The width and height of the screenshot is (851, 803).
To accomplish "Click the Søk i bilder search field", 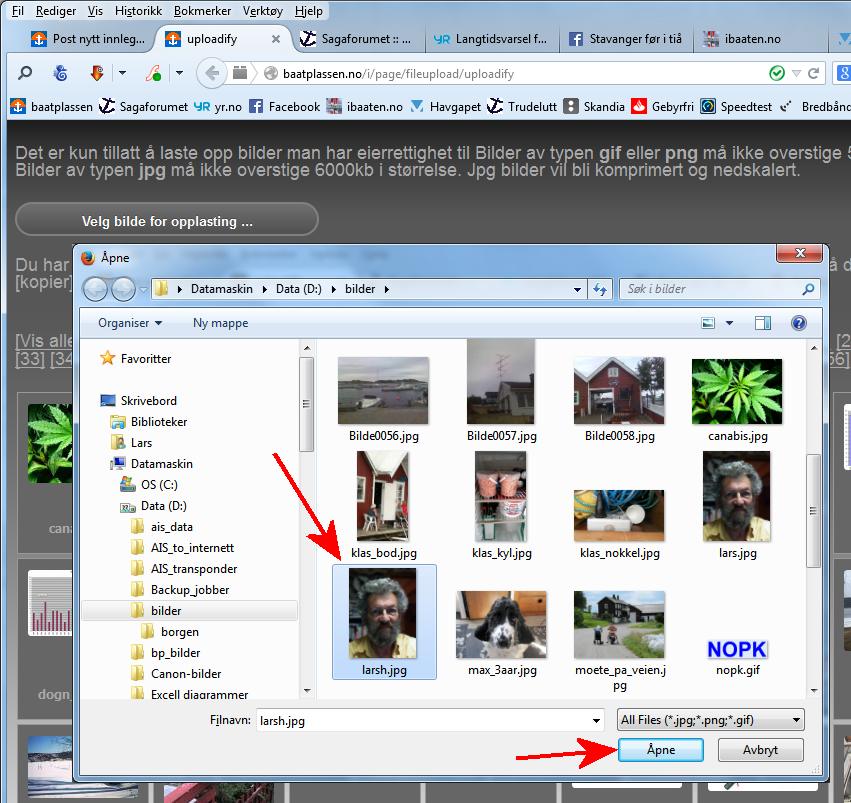I will [719, 289].
